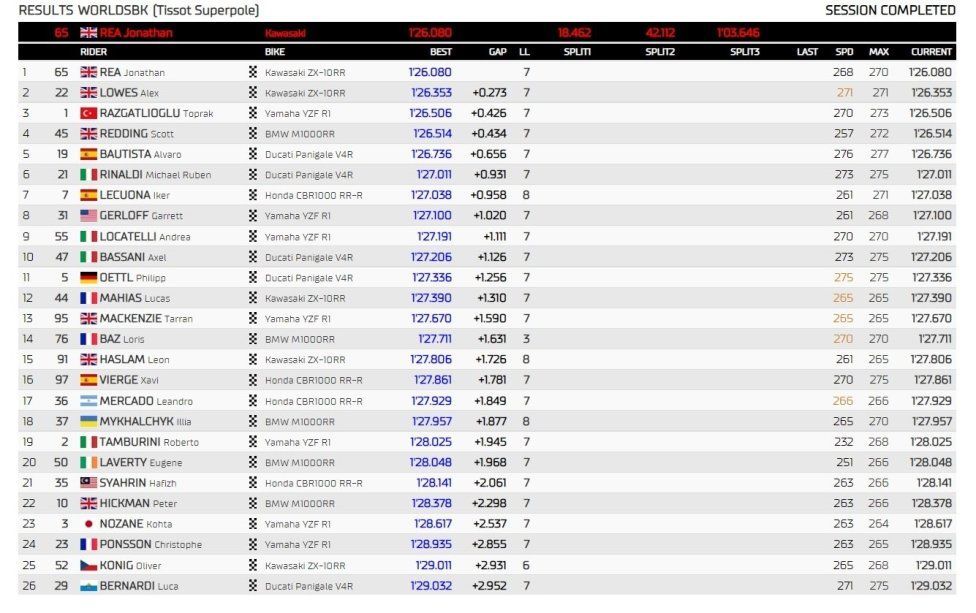Screen dimensions: 976x613
Task: Click the Turkish flag beside RAZGATLIOGLU Toprak
Action: tap(88, 113)
